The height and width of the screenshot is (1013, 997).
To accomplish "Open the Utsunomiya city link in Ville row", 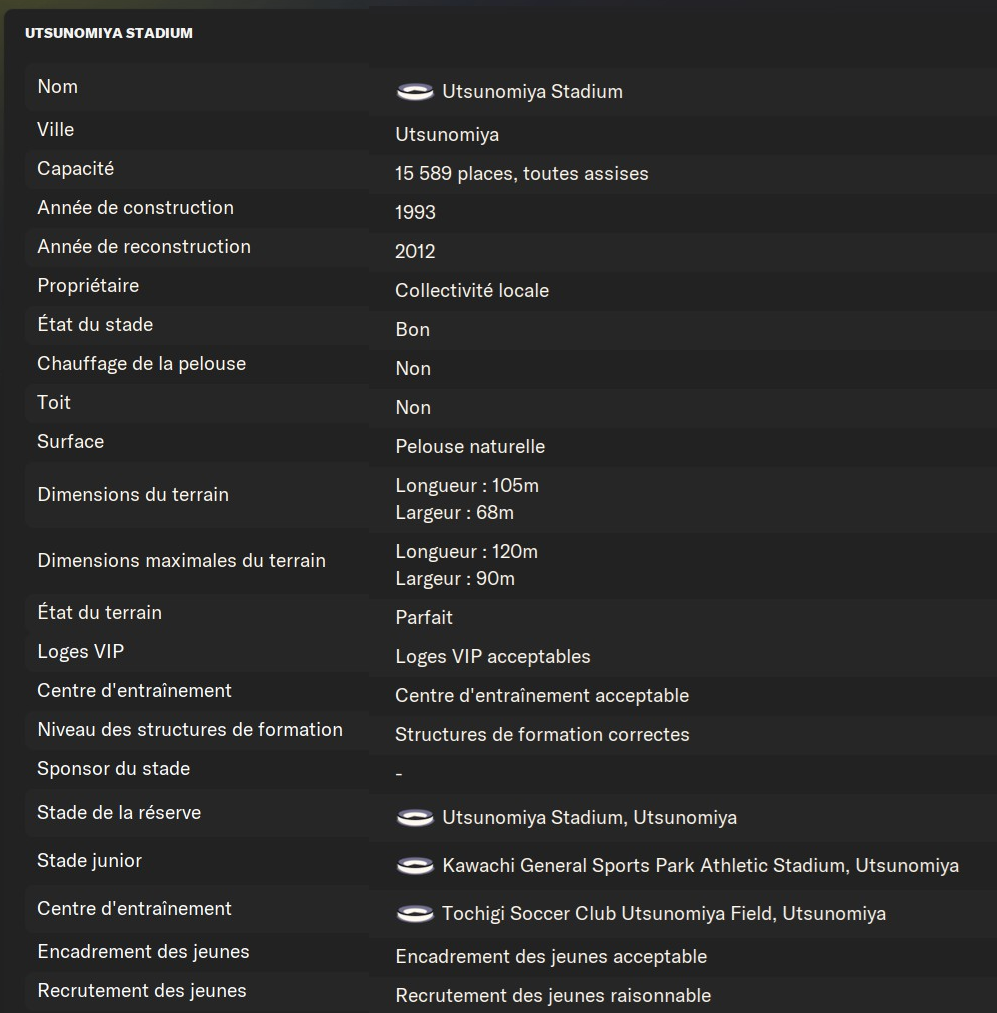I will coord(447,135).
